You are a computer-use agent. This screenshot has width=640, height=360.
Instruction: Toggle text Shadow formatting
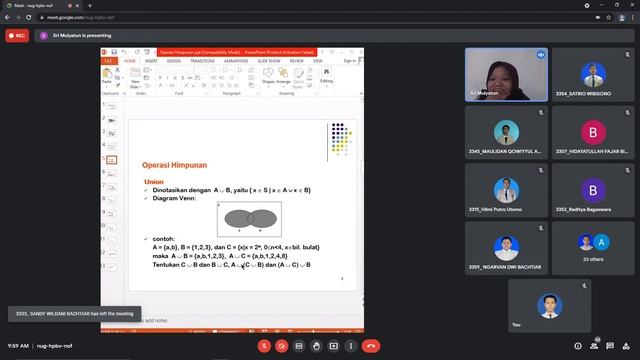[182, 78]
